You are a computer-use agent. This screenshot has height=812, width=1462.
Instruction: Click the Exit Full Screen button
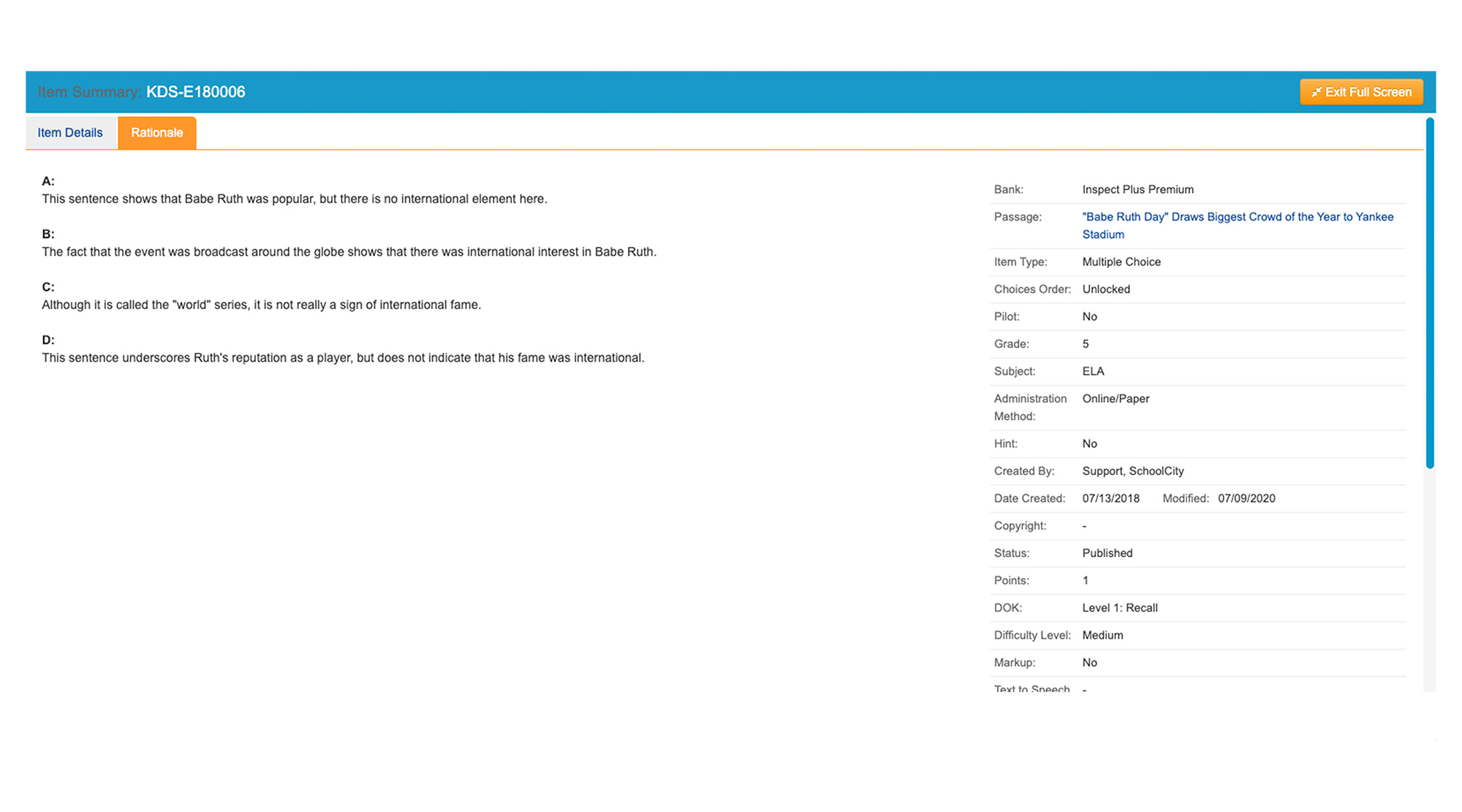[x=1360, y=92]
